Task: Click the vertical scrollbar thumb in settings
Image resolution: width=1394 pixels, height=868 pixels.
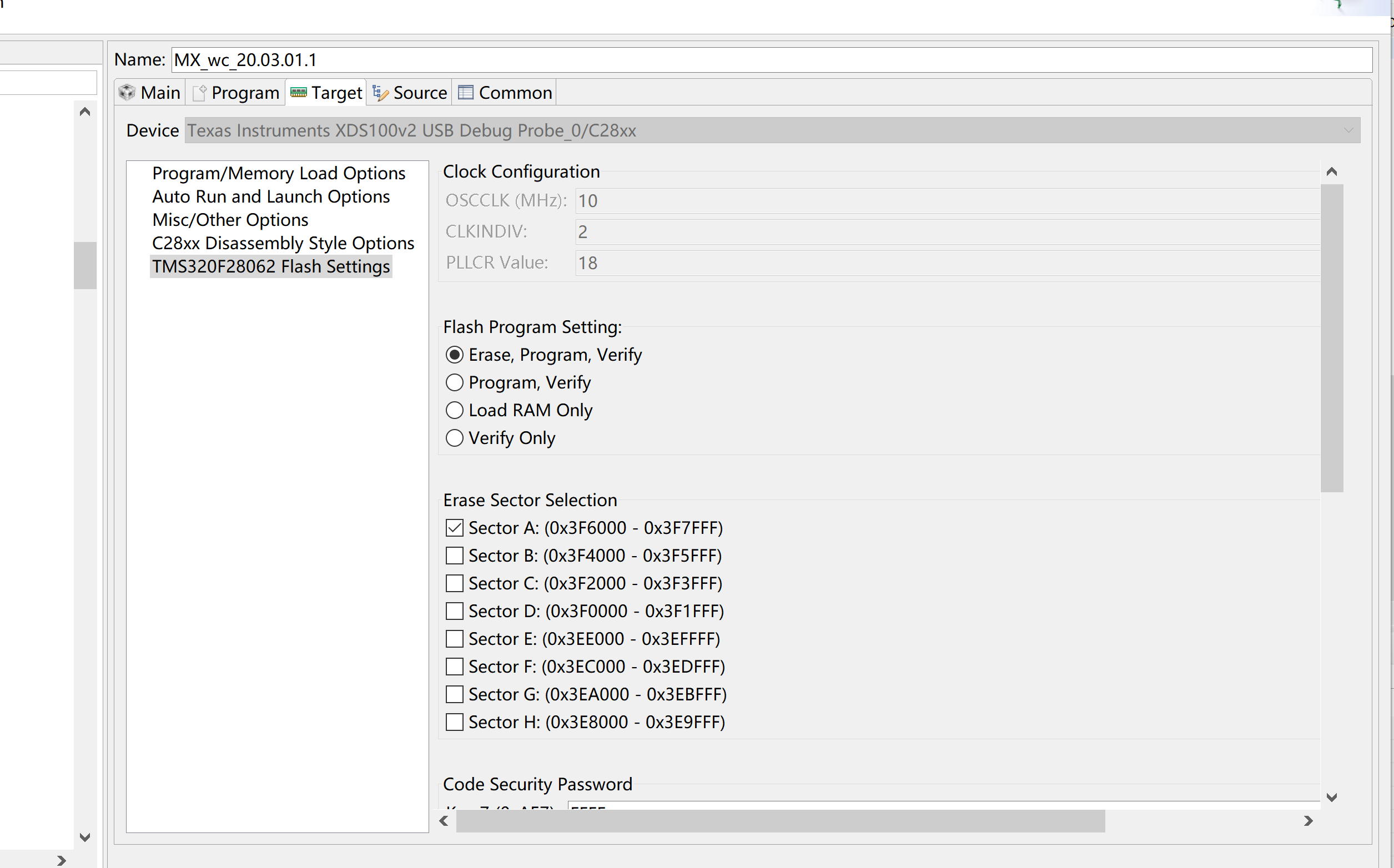Action: [x=1331, y=337]
